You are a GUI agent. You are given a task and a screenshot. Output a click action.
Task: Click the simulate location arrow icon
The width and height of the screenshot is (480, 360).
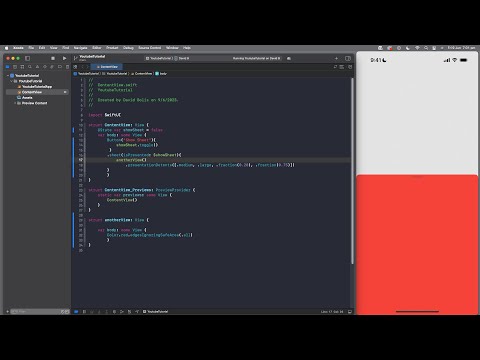(x=137, y=312)
